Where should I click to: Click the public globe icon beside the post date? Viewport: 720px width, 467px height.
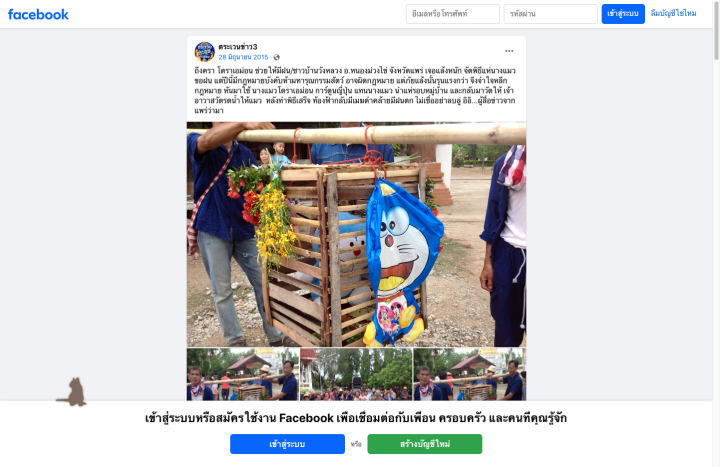pos(276,57)
